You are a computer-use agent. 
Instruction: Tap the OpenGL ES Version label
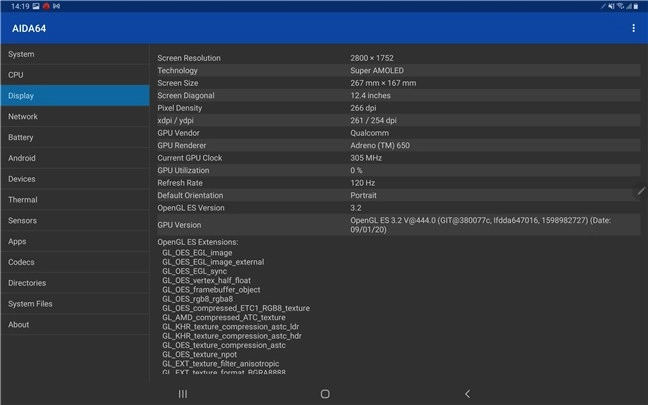coord(191,208)
